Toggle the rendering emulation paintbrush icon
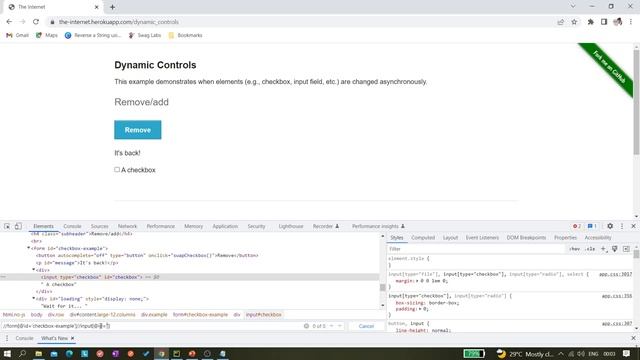The image size is (640, 360). 614,249
